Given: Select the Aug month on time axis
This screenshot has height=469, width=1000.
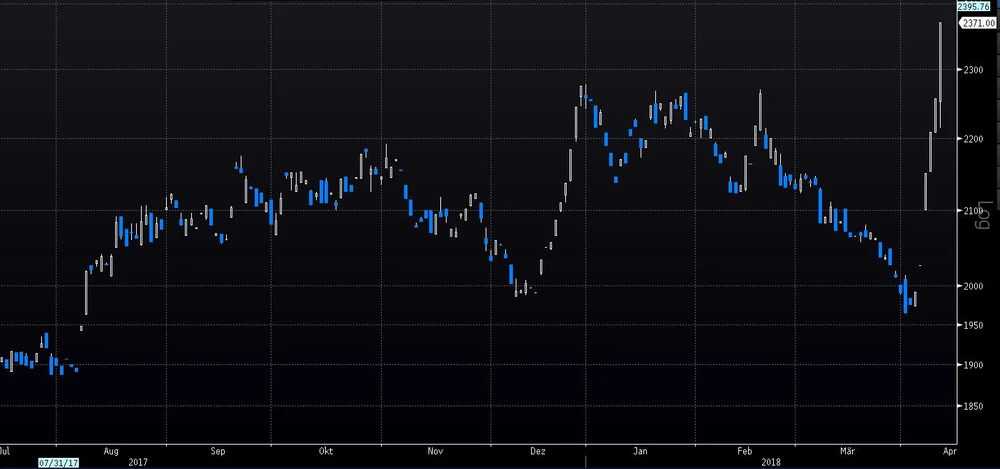Looking at the screenshot, I should [x=111, y=451].
